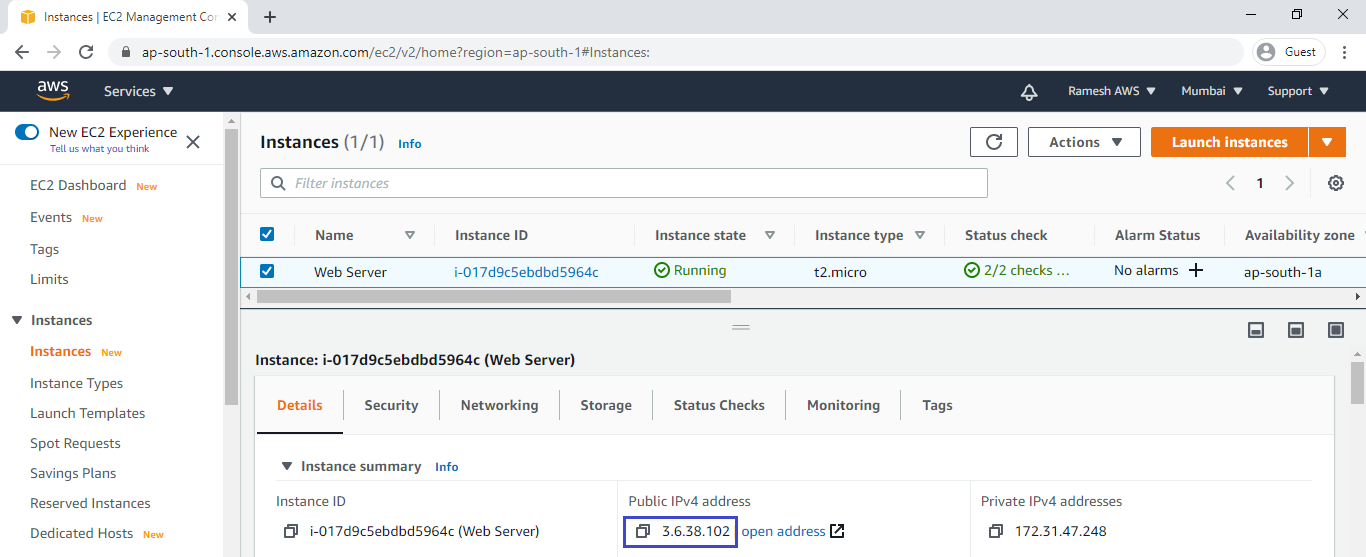Image resolution: width=1366 pixels, height=557 pixels.
Task: Click Info link next to Instance summary
Action: tap(446, 467)
